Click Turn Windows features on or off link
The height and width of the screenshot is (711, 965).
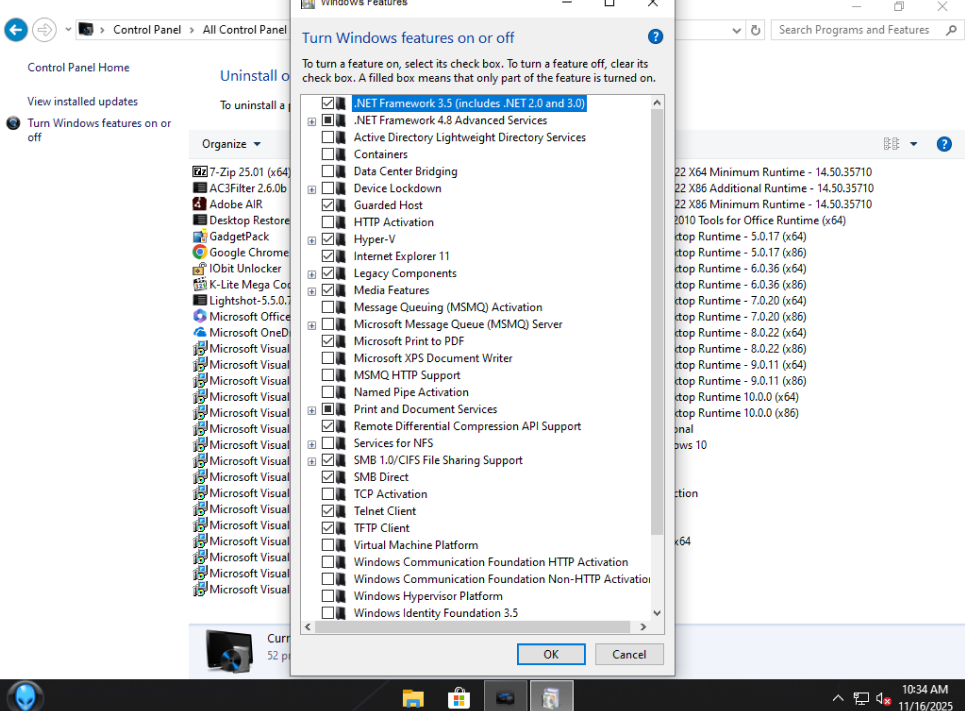[99, 130]
